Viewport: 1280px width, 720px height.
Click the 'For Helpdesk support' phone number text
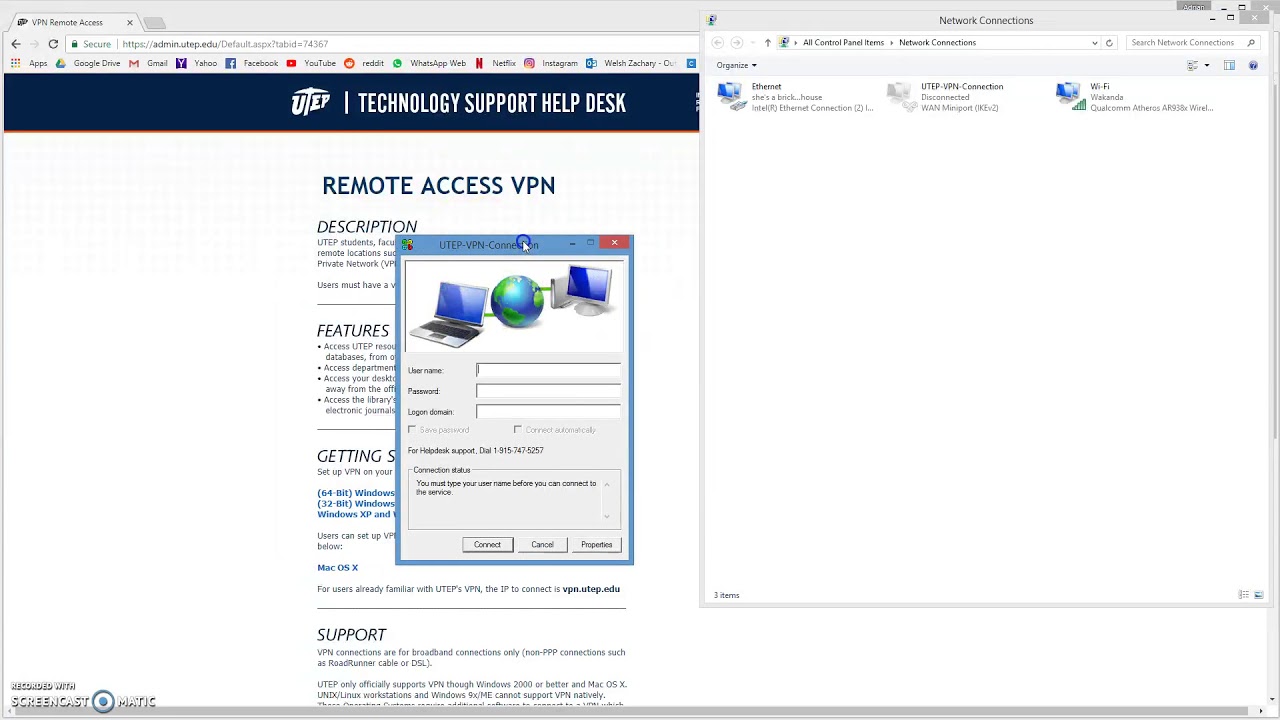[x=476, y=451]
